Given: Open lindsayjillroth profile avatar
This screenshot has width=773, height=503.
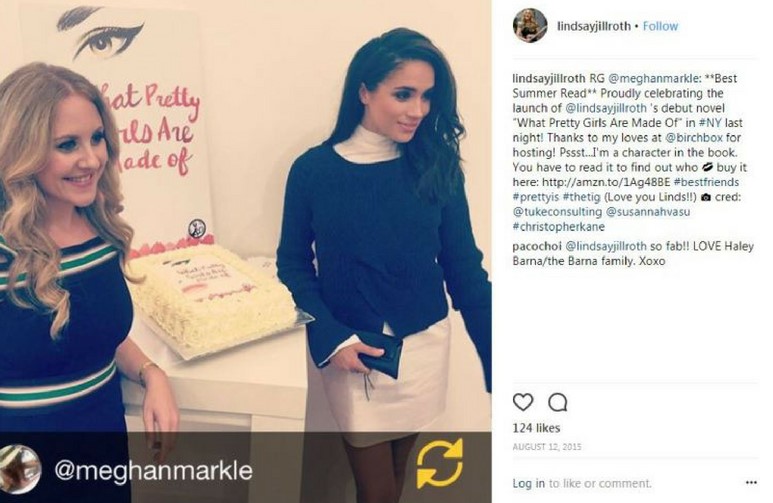Looking at the screenshot, I should click(x=530, y=26).
